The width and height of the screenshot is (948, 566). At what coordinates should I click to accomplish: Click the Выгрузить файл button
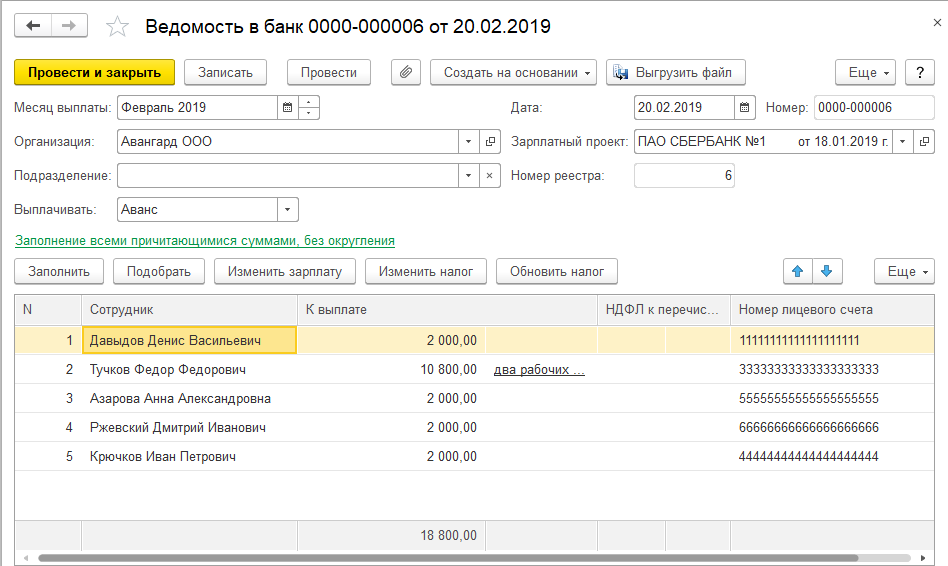pyautogui.click(x=675, y=73)
